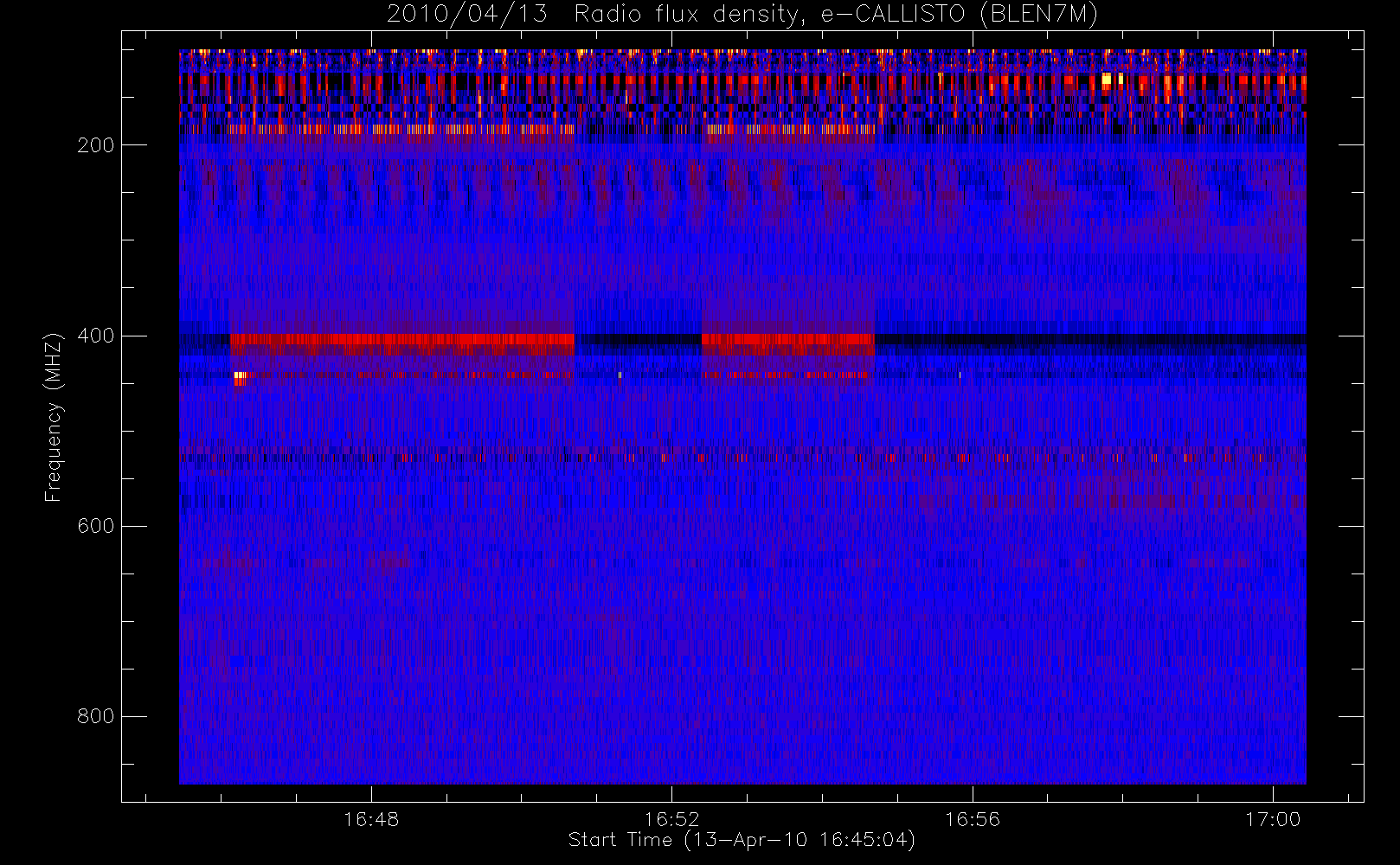Click the 'Start Time (13-Apr-10 16:45:04)' label
1400x865 pixels.
tap(742, 840)
